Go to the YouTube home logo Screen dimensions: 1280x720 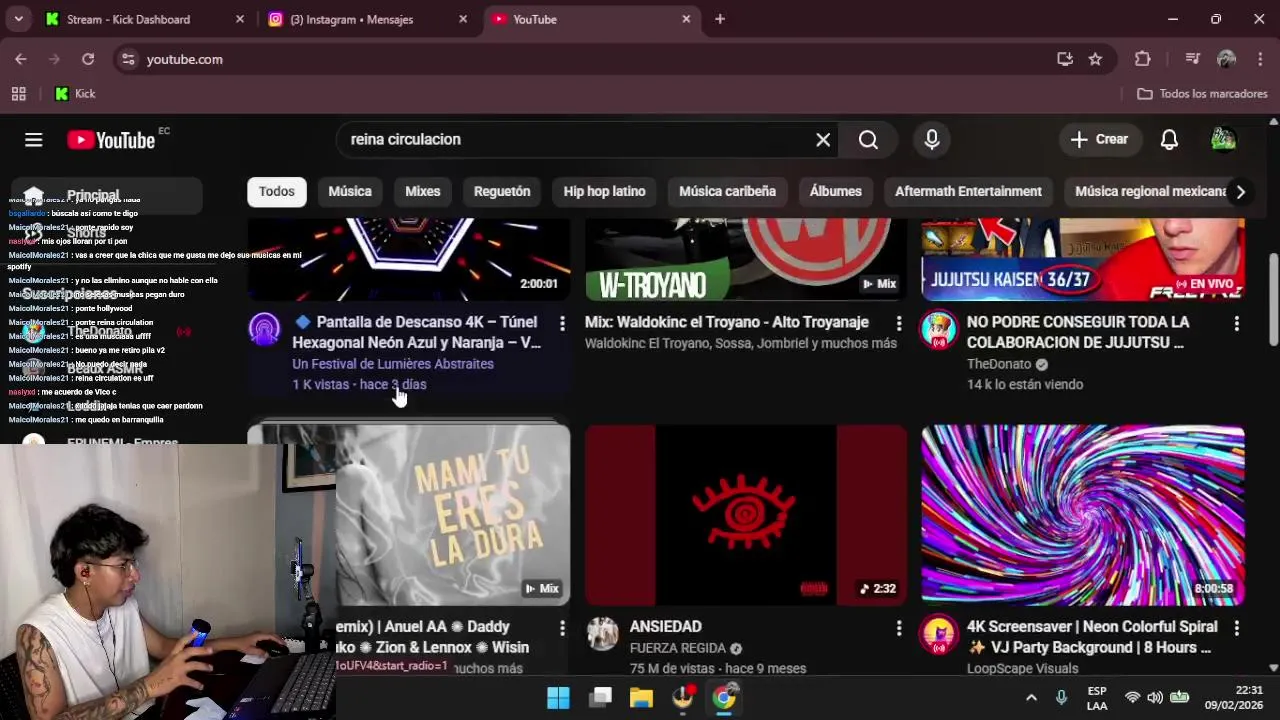(111, 140)
